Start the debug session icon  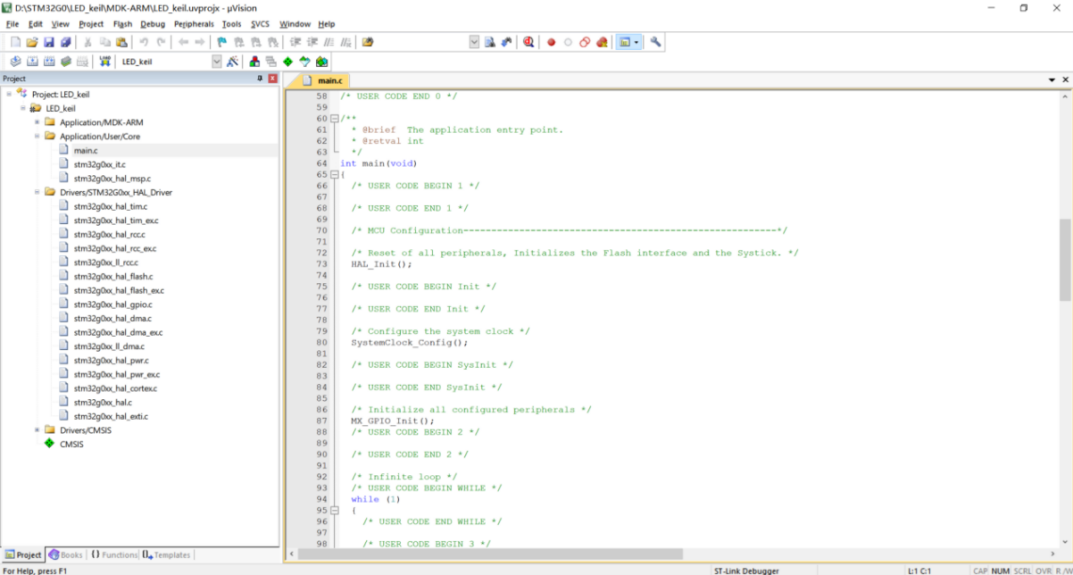coord(528,43)
